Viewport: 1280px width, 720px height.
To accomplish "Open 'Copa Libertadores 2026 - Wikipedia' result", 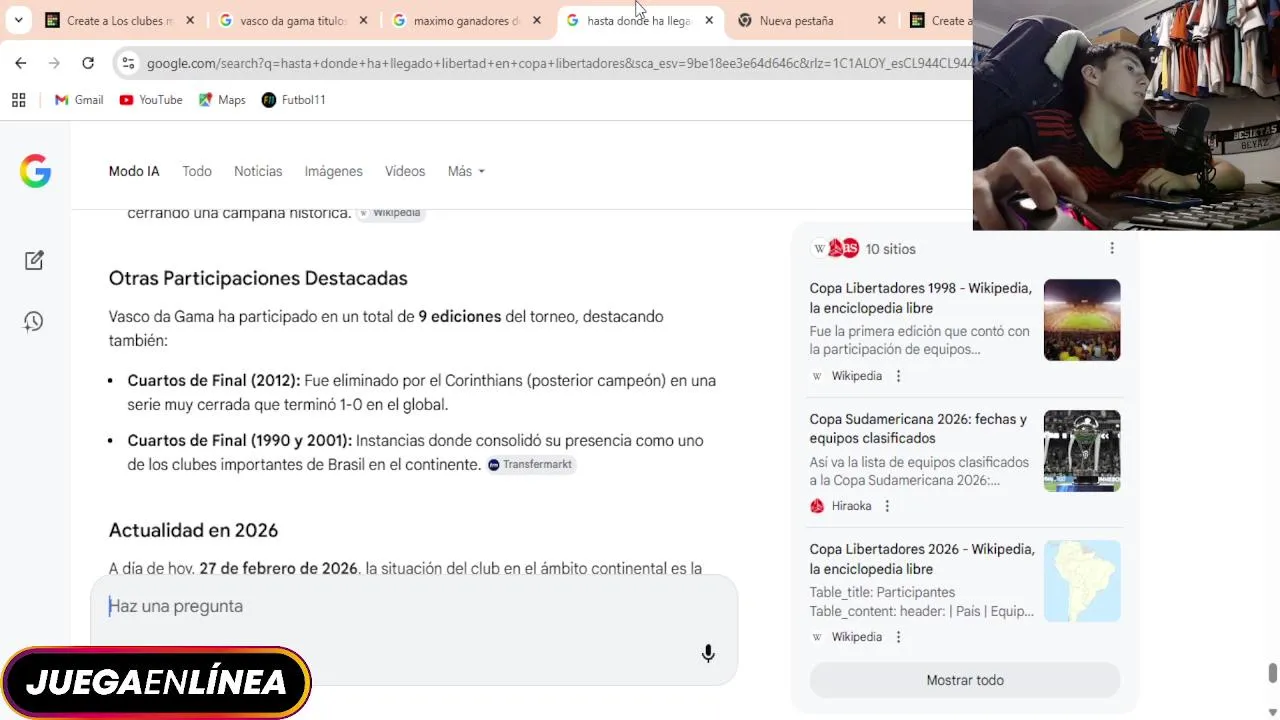I will point(922,559).
